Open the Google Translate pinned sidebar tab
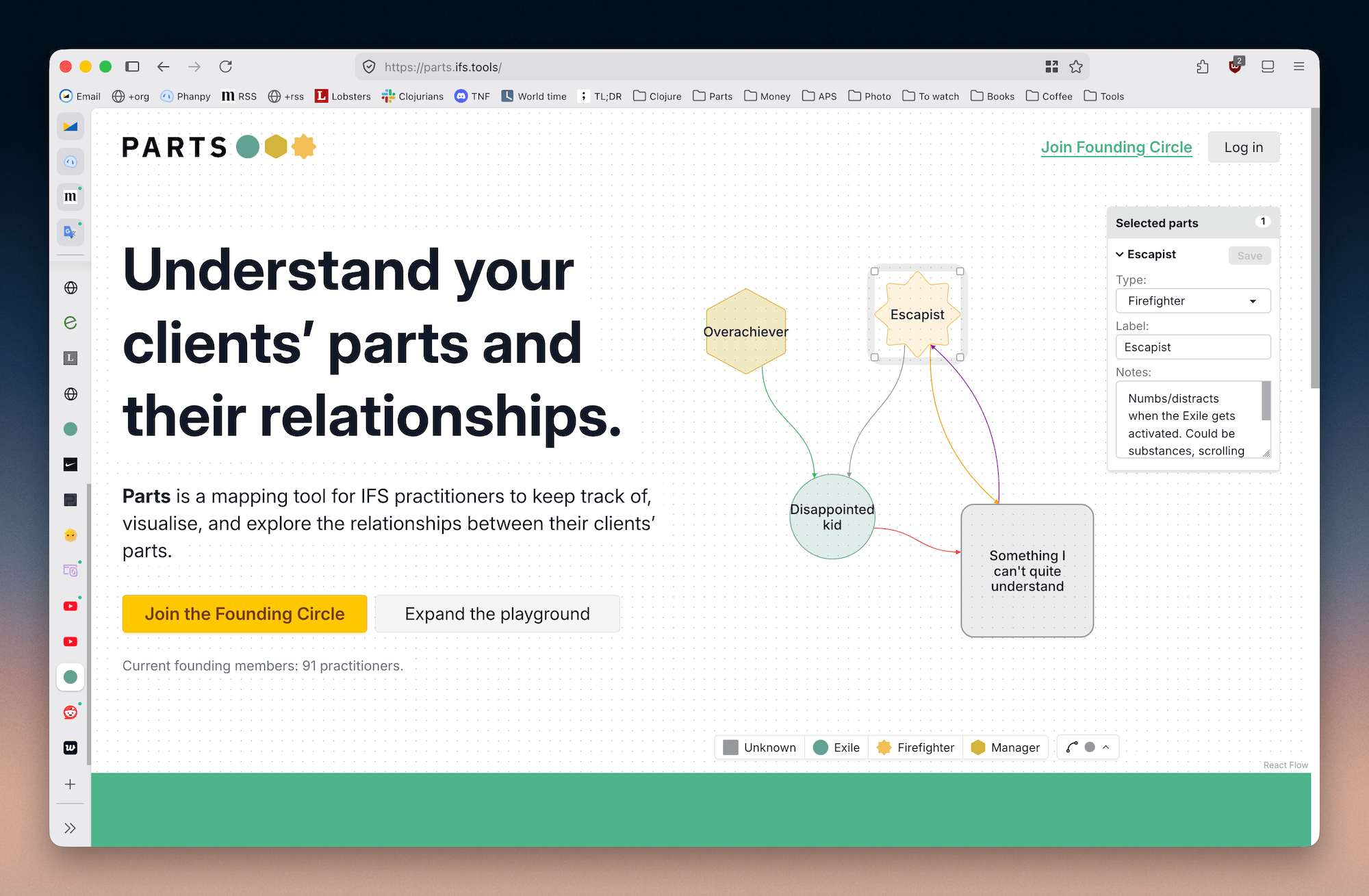This screenshot has height=896, width=1369. [71, 232]
